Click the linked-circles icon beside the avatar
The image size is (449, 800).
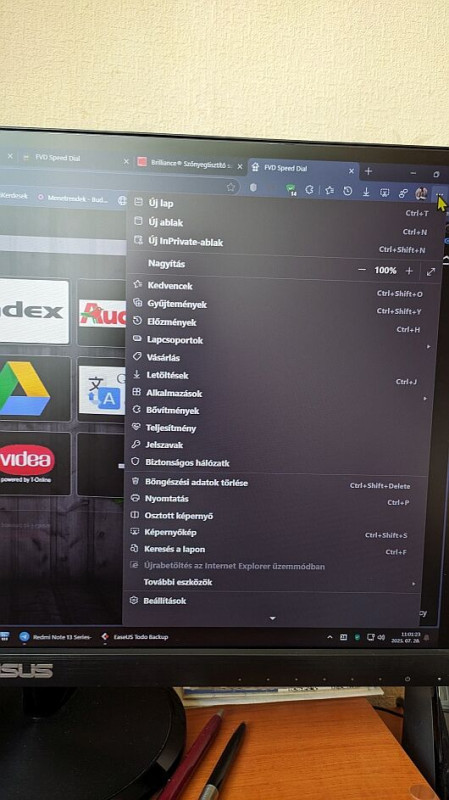click(x=403, y=193)
